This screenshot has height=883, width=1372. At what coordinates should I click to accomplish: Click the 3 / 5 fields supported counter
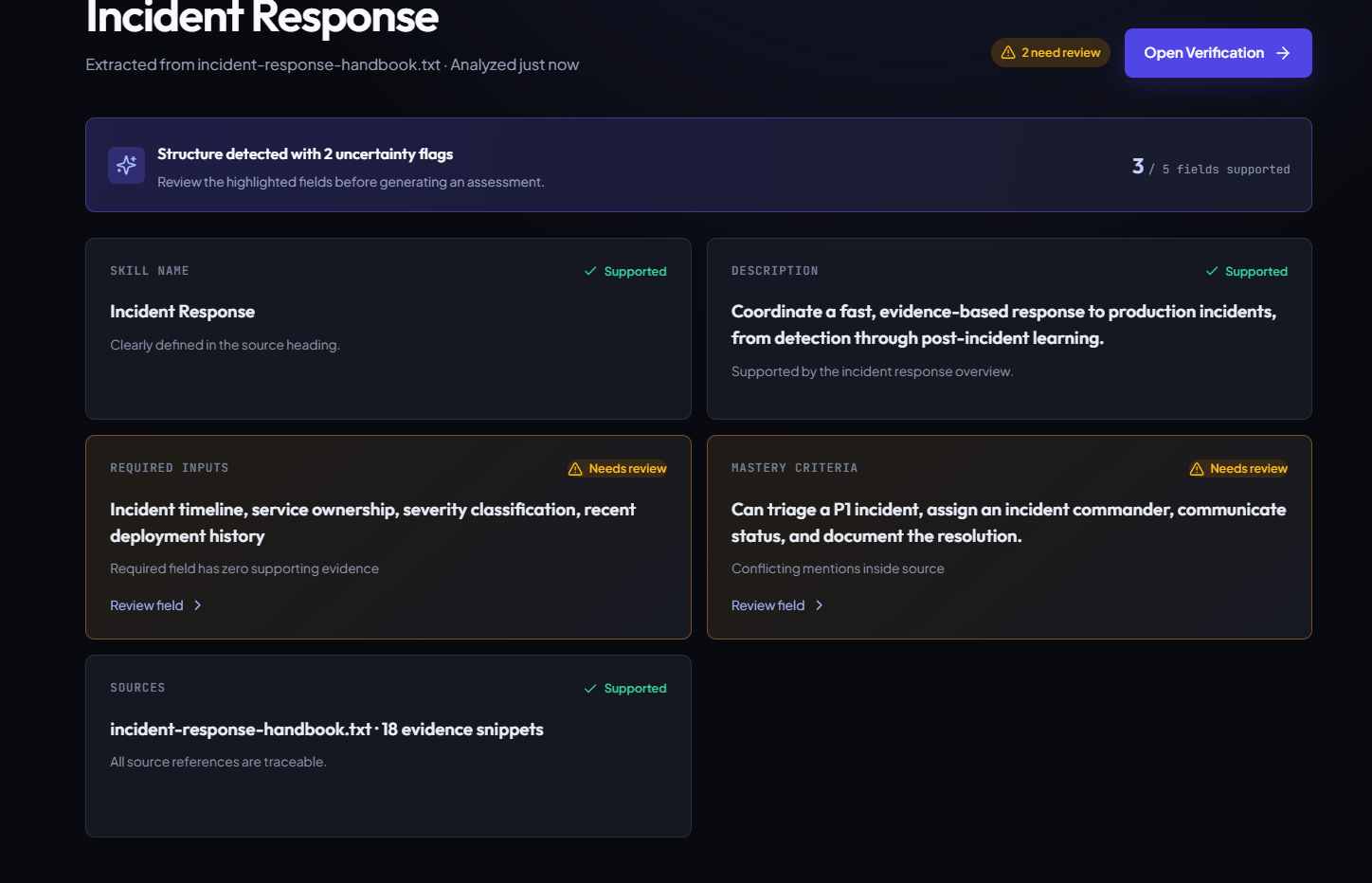point(1211,167)
